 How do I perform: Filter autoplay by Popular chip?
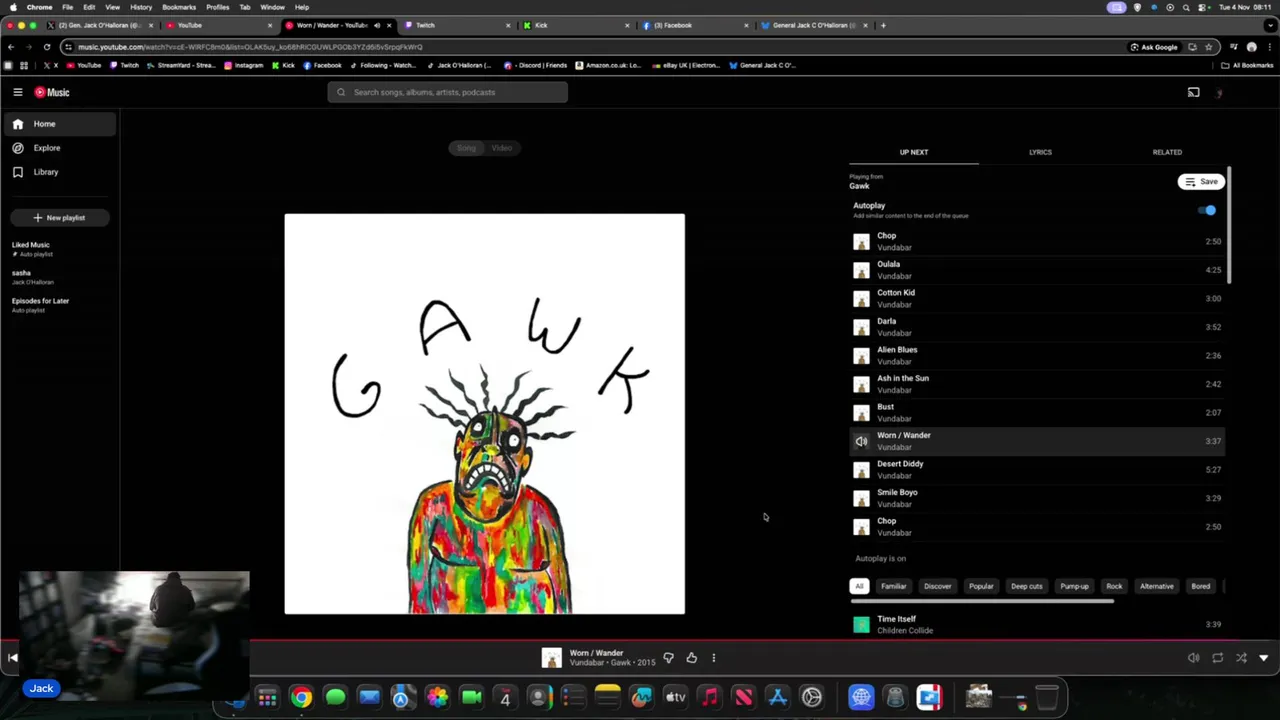(981, 586)
